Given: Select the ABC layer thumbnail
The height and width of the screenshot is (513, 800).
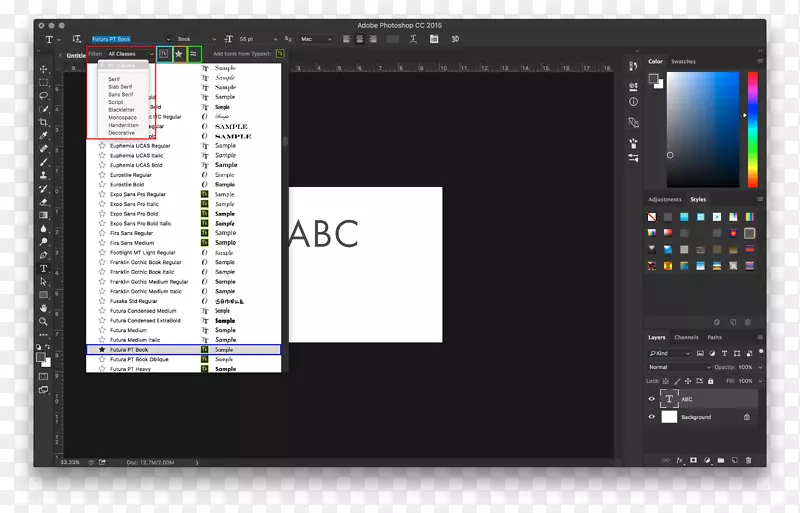Looking at the screenshot, I should 669,399.
